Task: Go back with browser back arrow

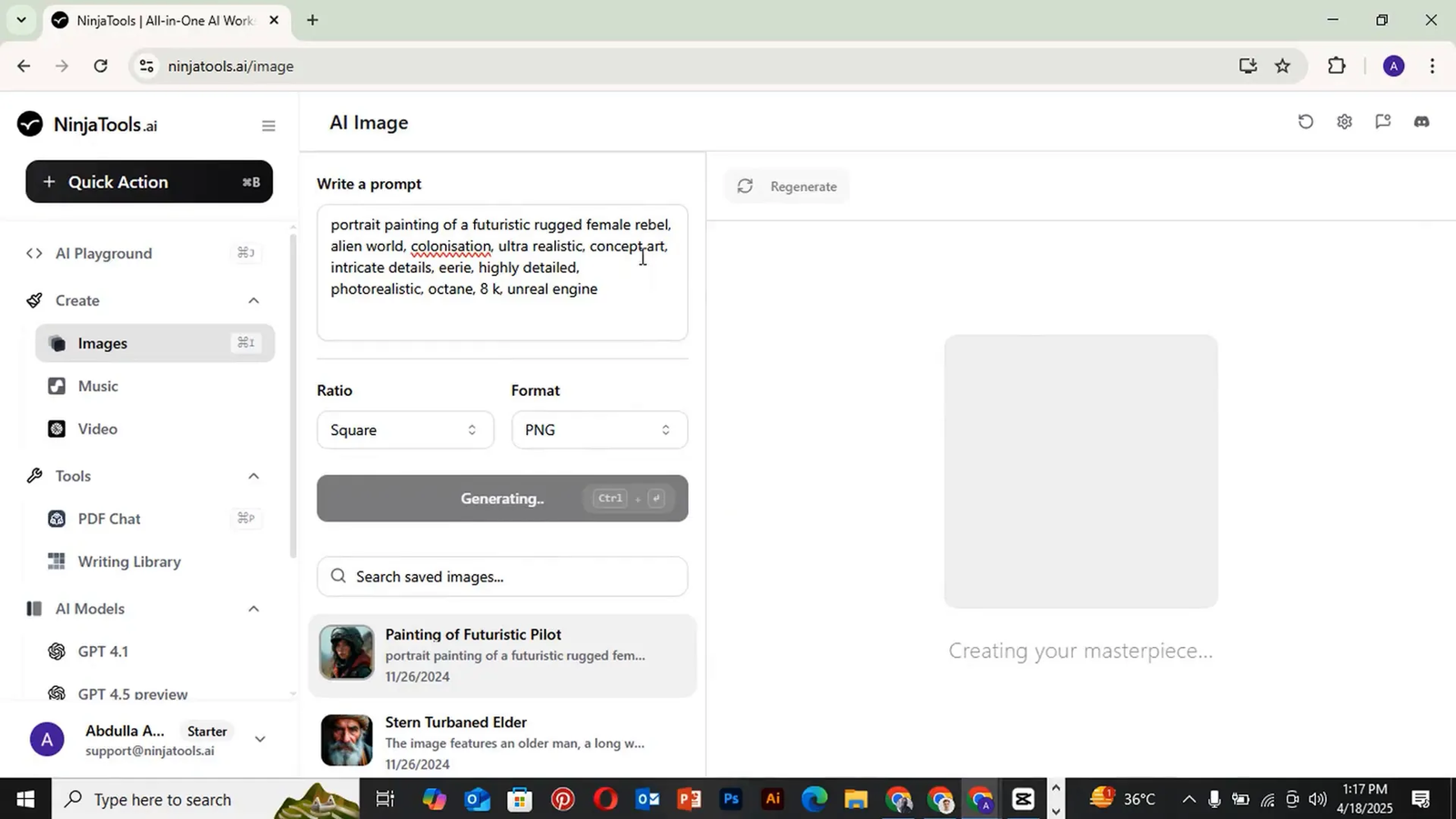Action: click(x=24, y=66)
